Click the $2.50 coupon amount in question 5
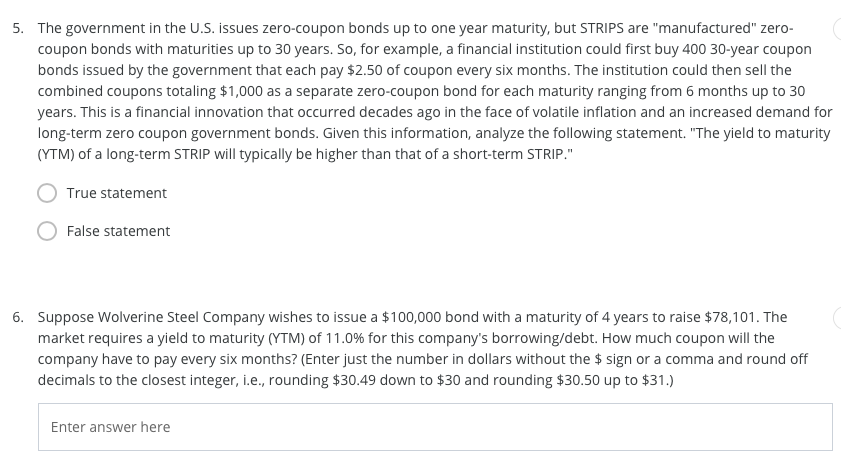 pos(364,70)
